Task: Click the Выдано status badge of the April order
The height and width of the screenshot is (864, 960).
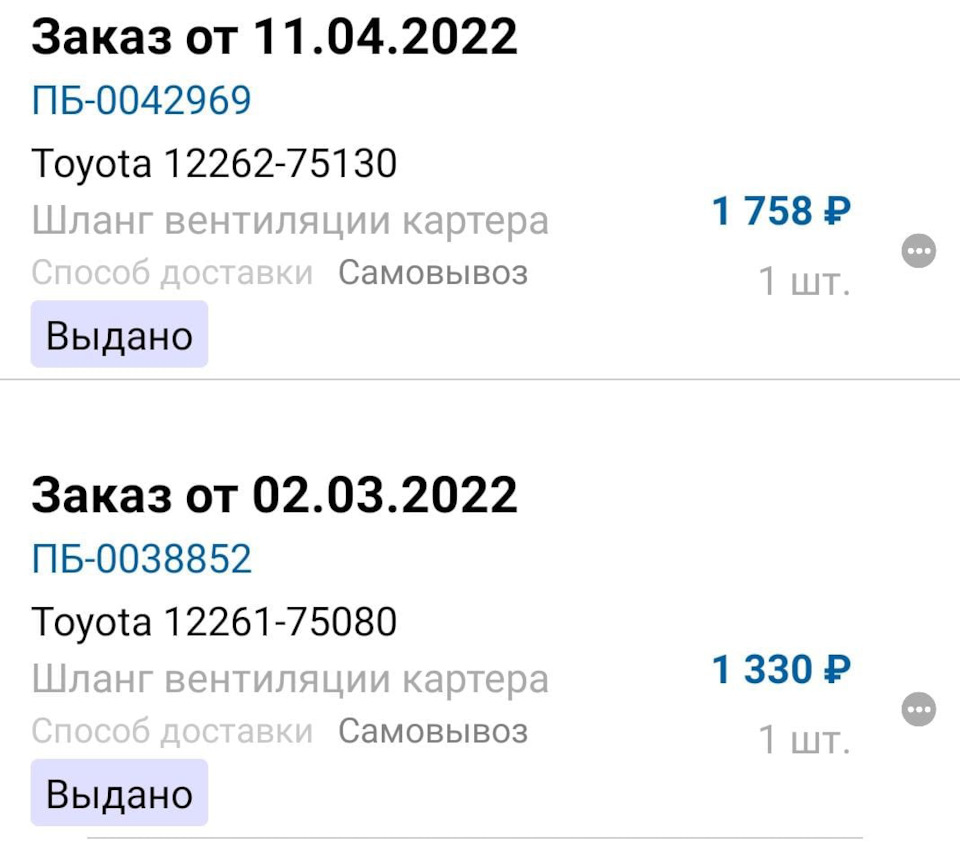Action: pyautogui.click(x=118, y=335)
